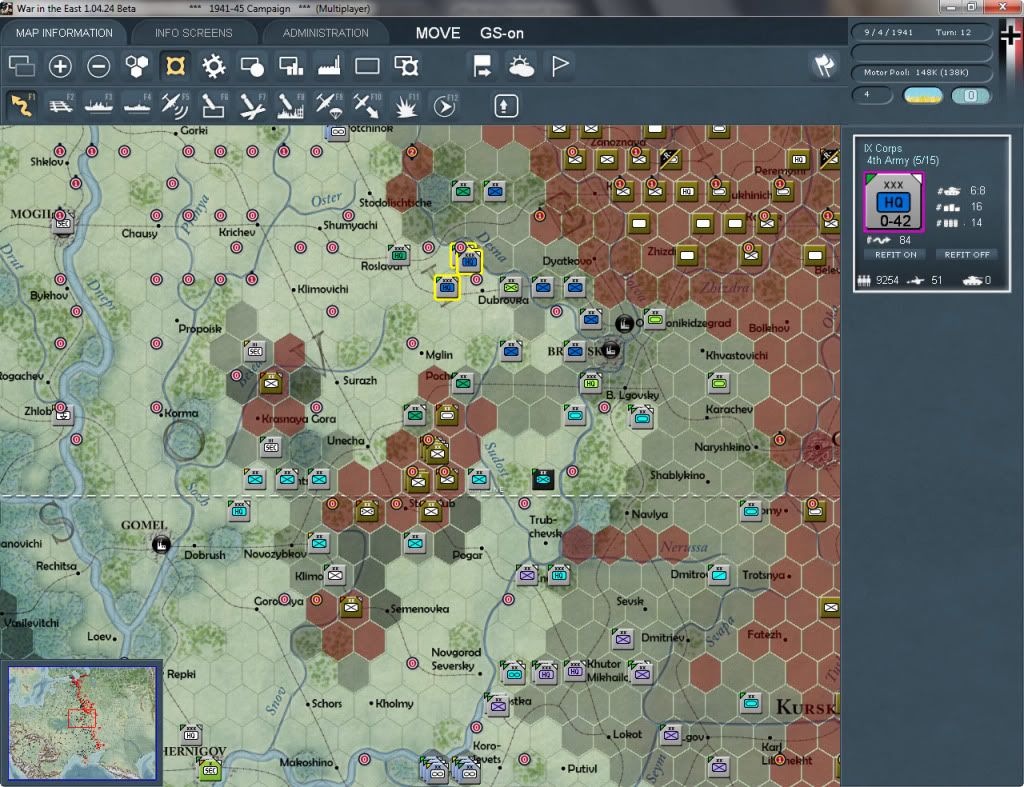This screenshot has height=787, width=1024.
Task: Click the overlapping windows icon in toolbar
Action: [22, 66]
